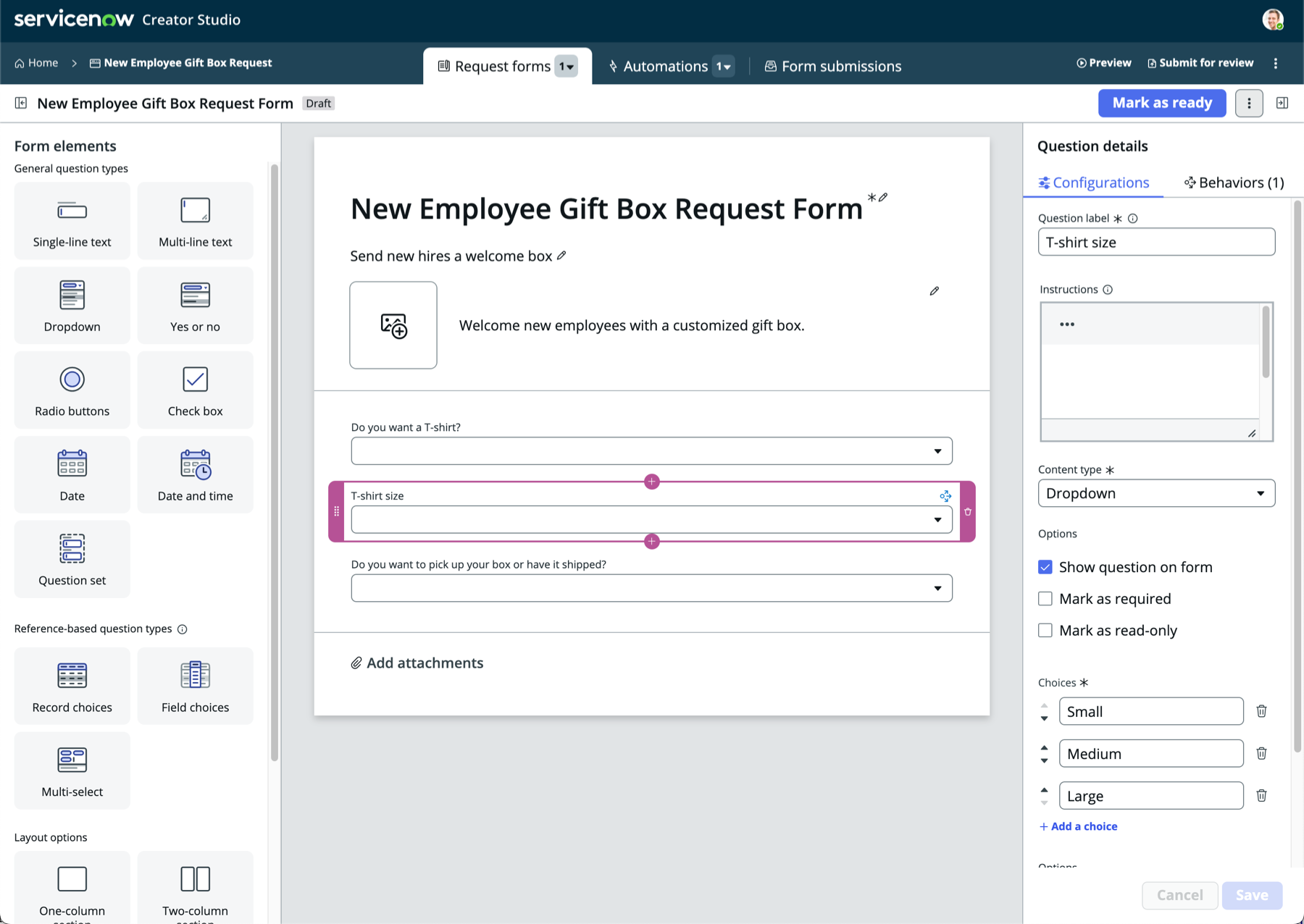Switch to the Automations tab
Image resolution: width=1304 pixels, height=924 pixels.
658,66
